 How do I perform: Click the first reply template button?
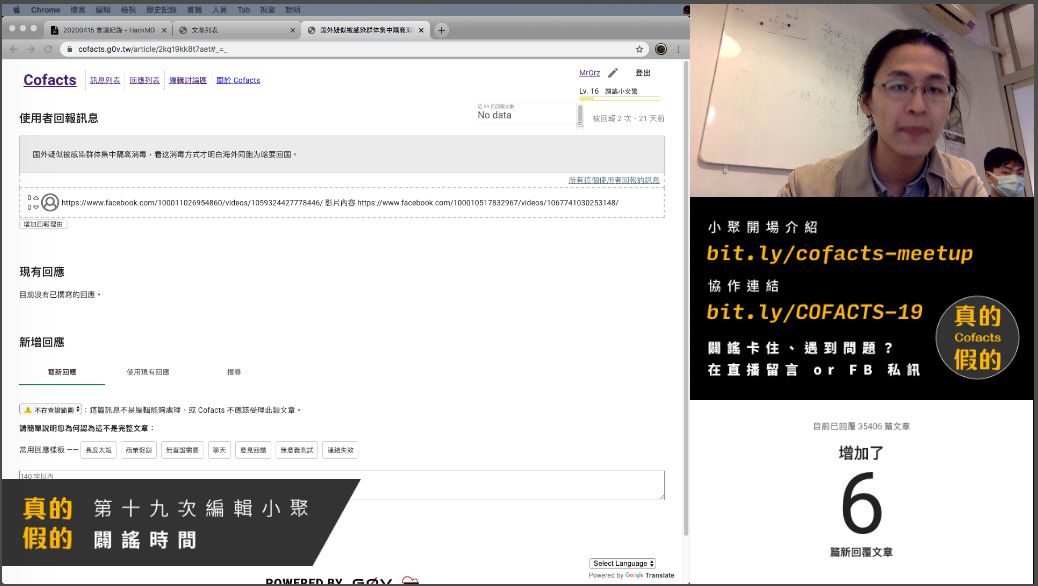tap(99, 450)
